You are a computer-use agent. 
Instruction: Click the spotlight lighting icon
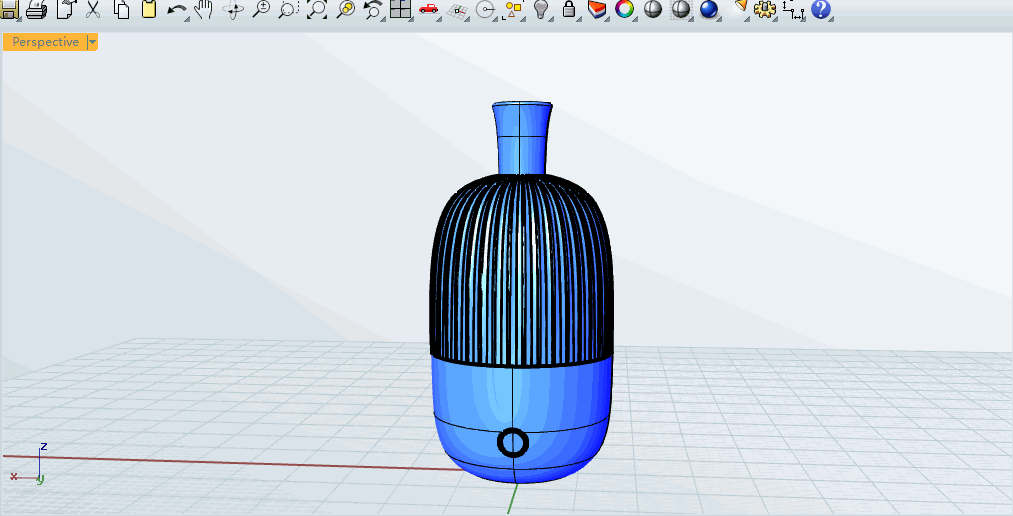(x=740, y=6)
